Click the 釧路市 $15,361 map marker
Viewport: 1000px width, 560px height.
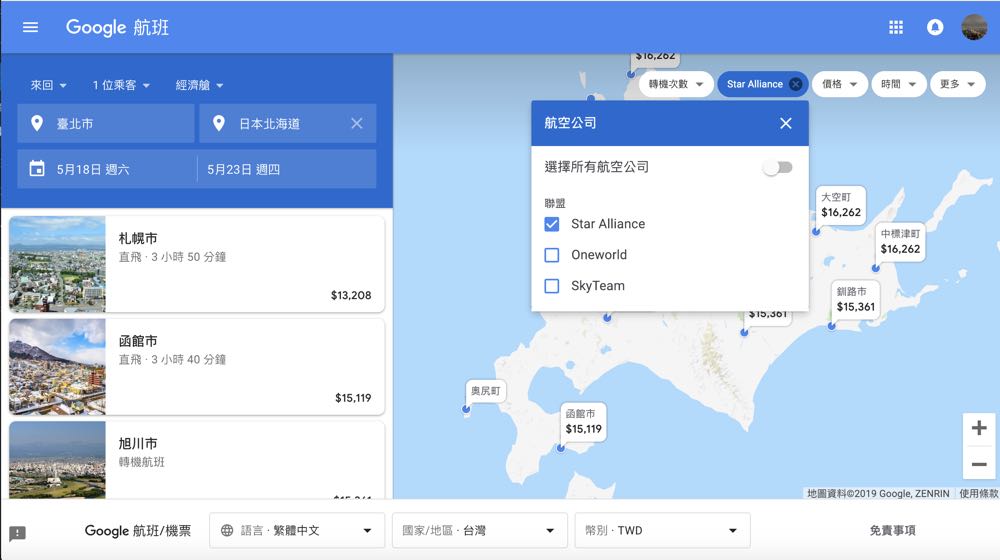click(855, 300)
